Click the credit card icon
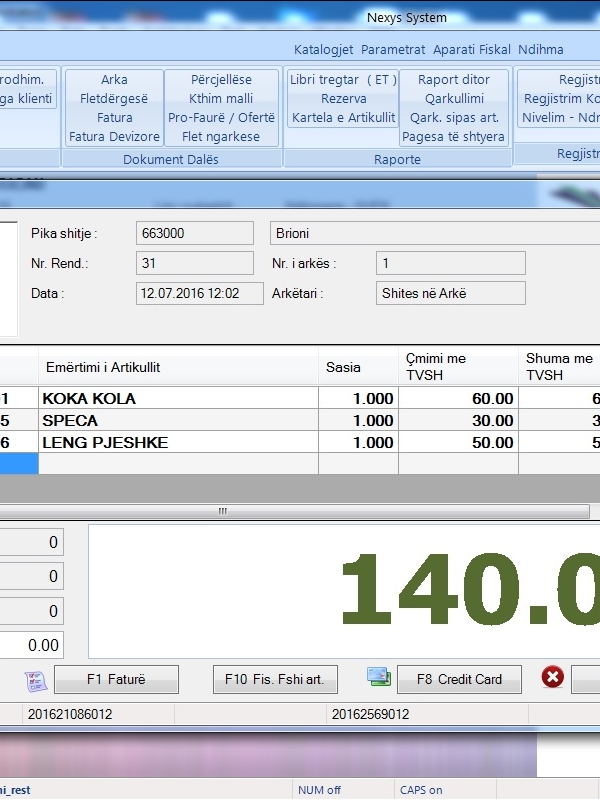Viewport: 600px width, 800px height. pyautogui.click(x=378, y=678)
